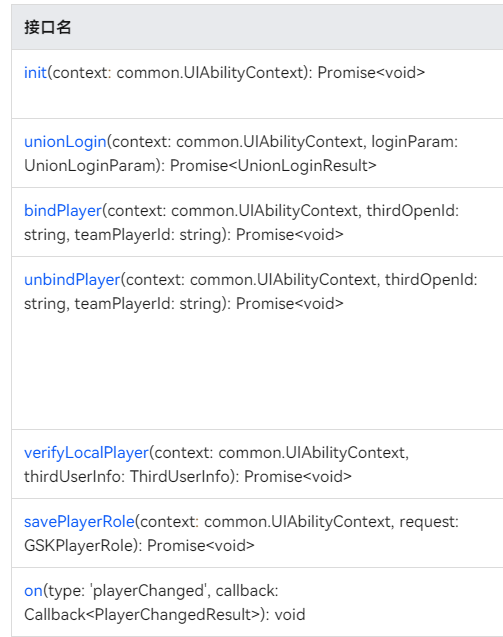
Task: Click thirdOpenId parameter in unbindPlayer row
Action: point(428,280)
